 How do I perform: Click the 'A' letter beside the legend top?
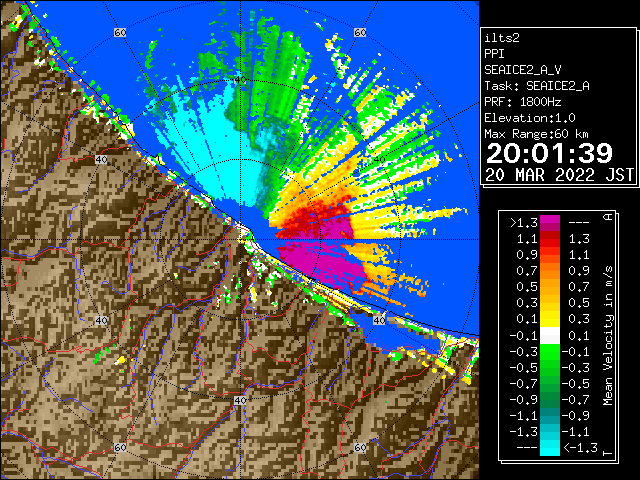coord(608,217)
